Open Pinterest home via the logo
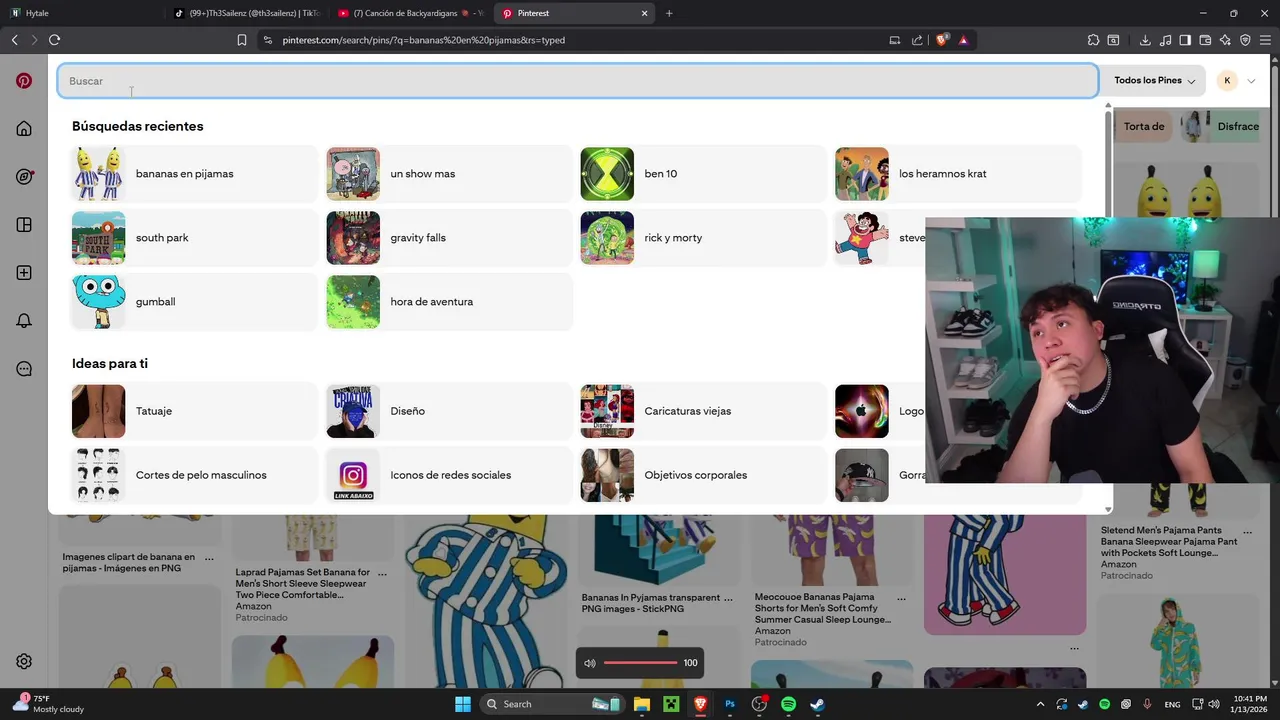 point(24,81)
